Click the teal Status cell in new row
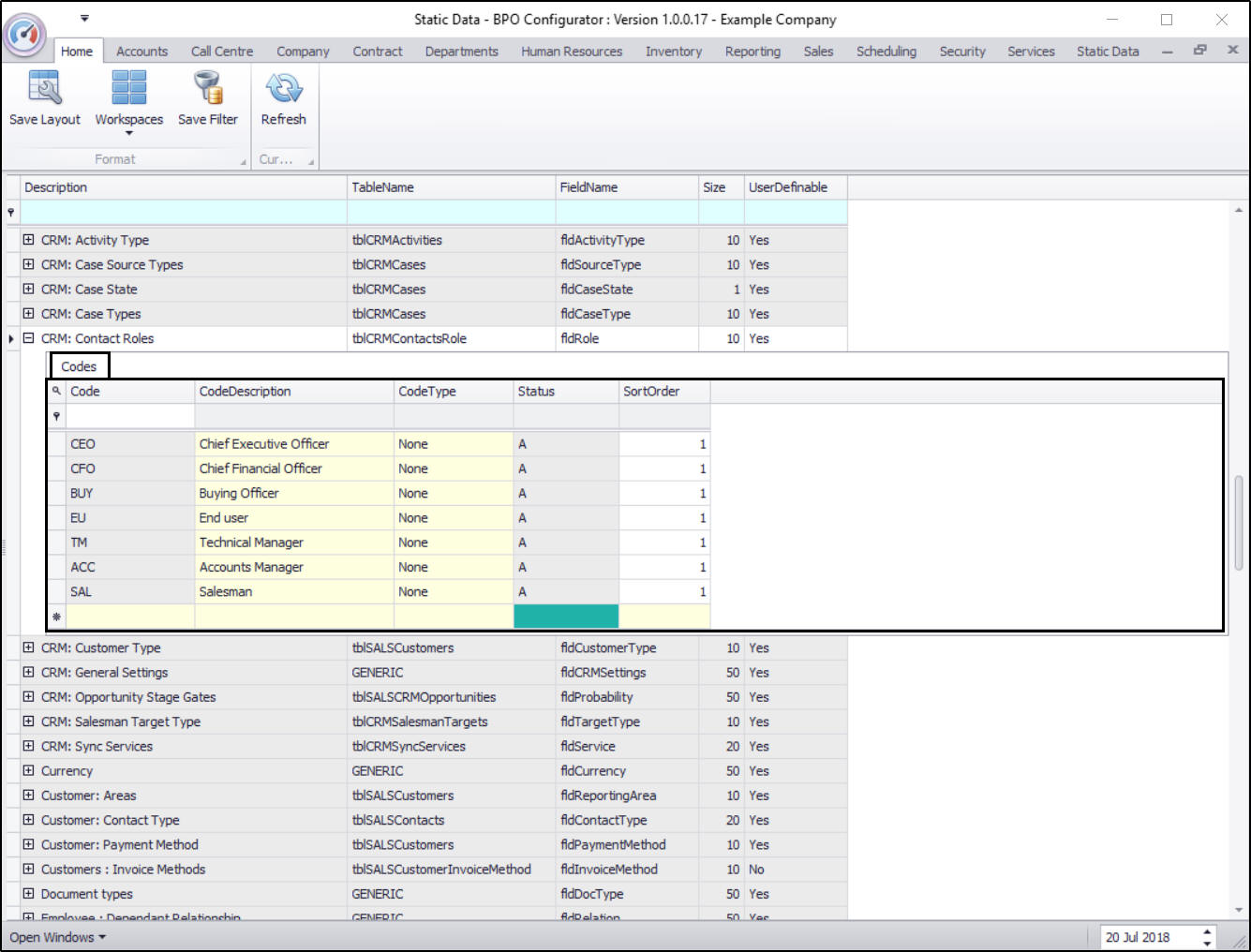The image size is (1251, 952). (x=565, y=617)
